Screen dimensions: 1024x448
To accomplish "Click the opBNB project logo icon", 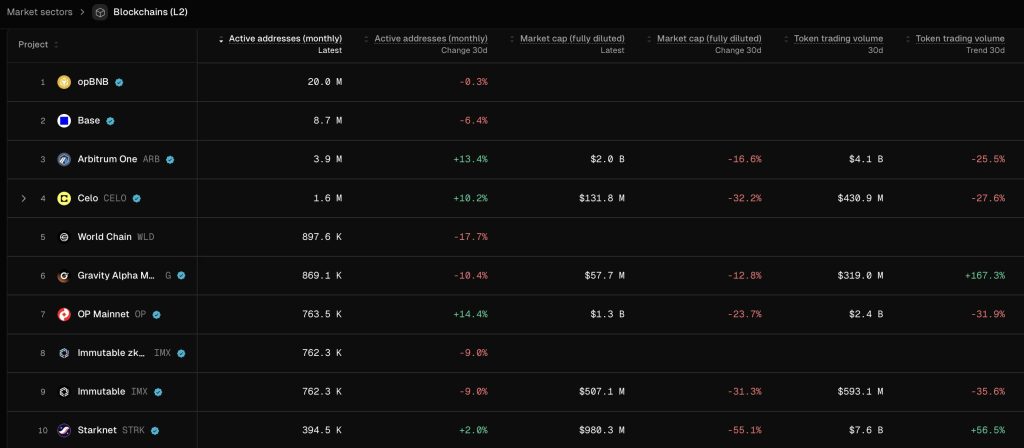I will pyautogui.click(x=64, y=82).
